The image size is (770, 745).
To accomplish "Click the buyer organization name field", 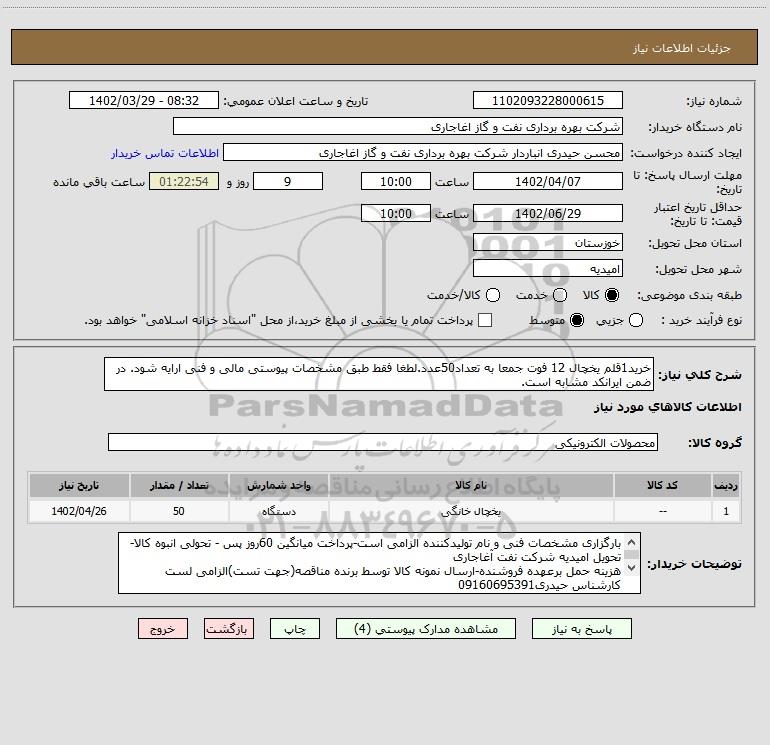I will (398, 126).
